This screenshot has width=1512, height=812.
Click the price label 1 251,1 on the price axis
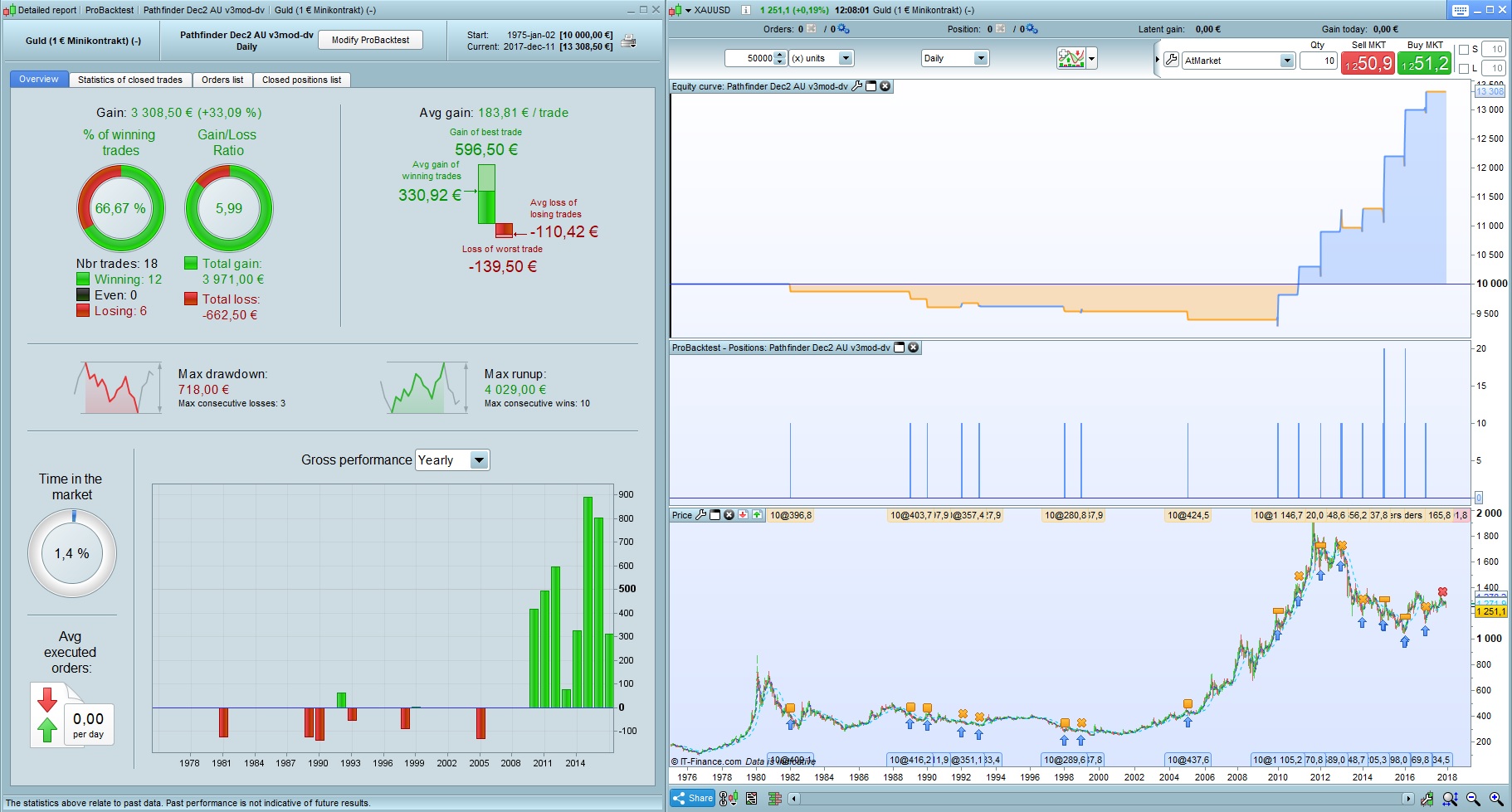point(1491,611)
